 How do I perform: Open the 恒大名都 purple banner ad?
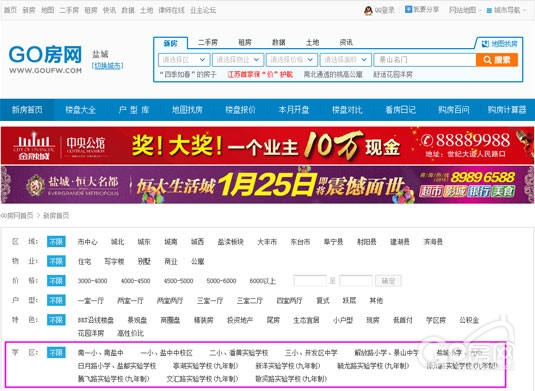[x=268, y=185]
